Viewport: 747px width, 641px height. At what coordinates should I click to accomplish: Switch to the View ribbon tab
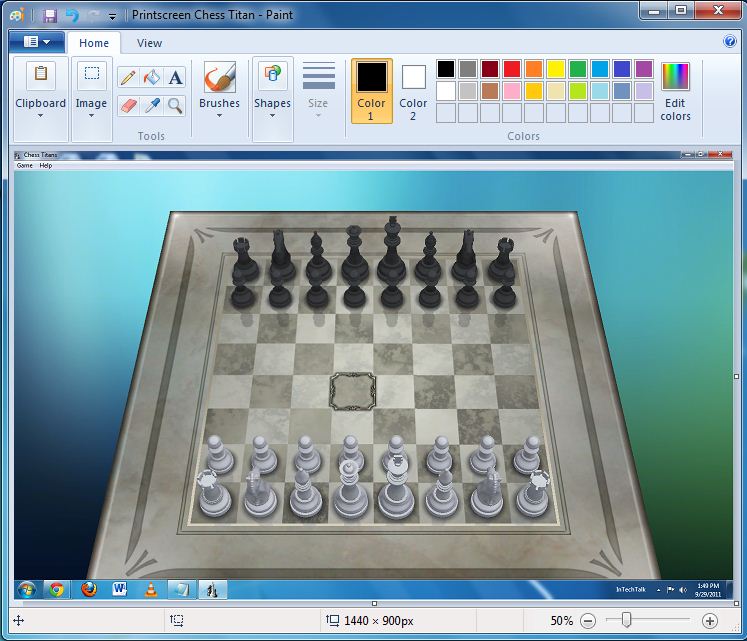pos(150,43)
